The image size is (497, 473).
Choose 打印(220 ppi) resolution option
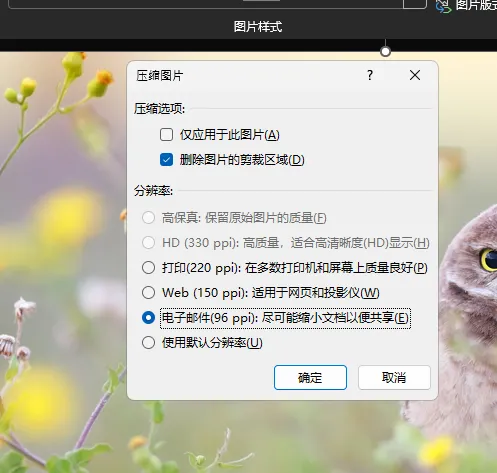point(148,268)
